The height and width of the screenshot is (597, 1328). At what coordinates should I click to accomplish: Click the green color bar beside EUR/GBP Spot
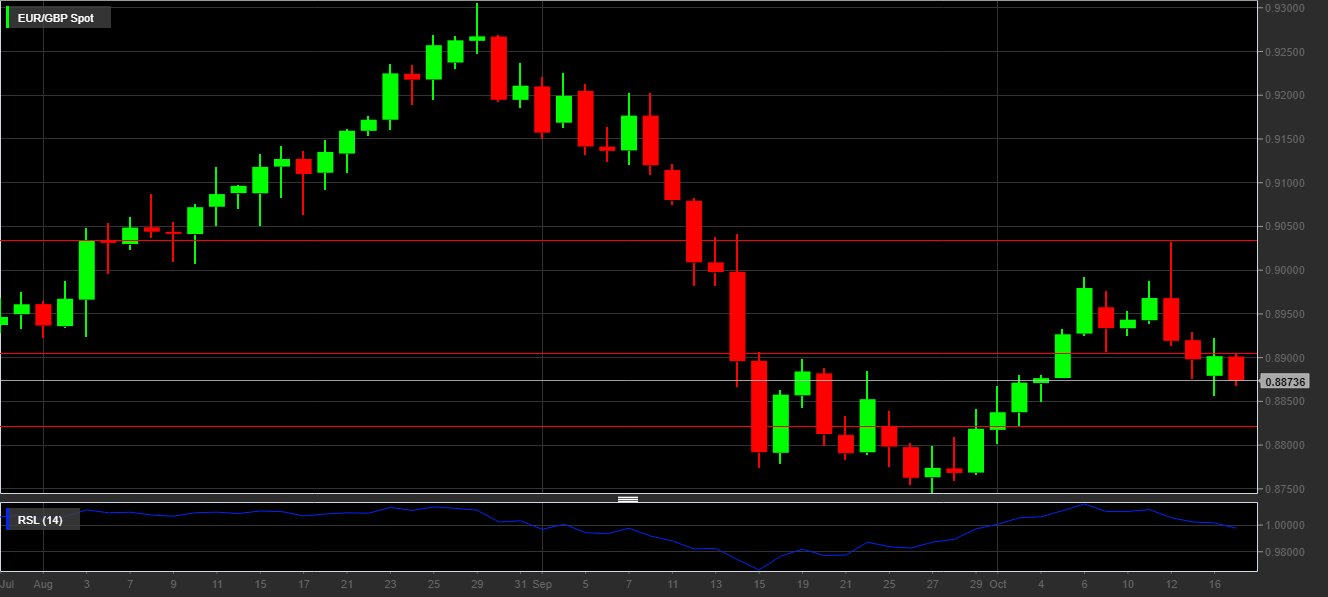[9, 18]
